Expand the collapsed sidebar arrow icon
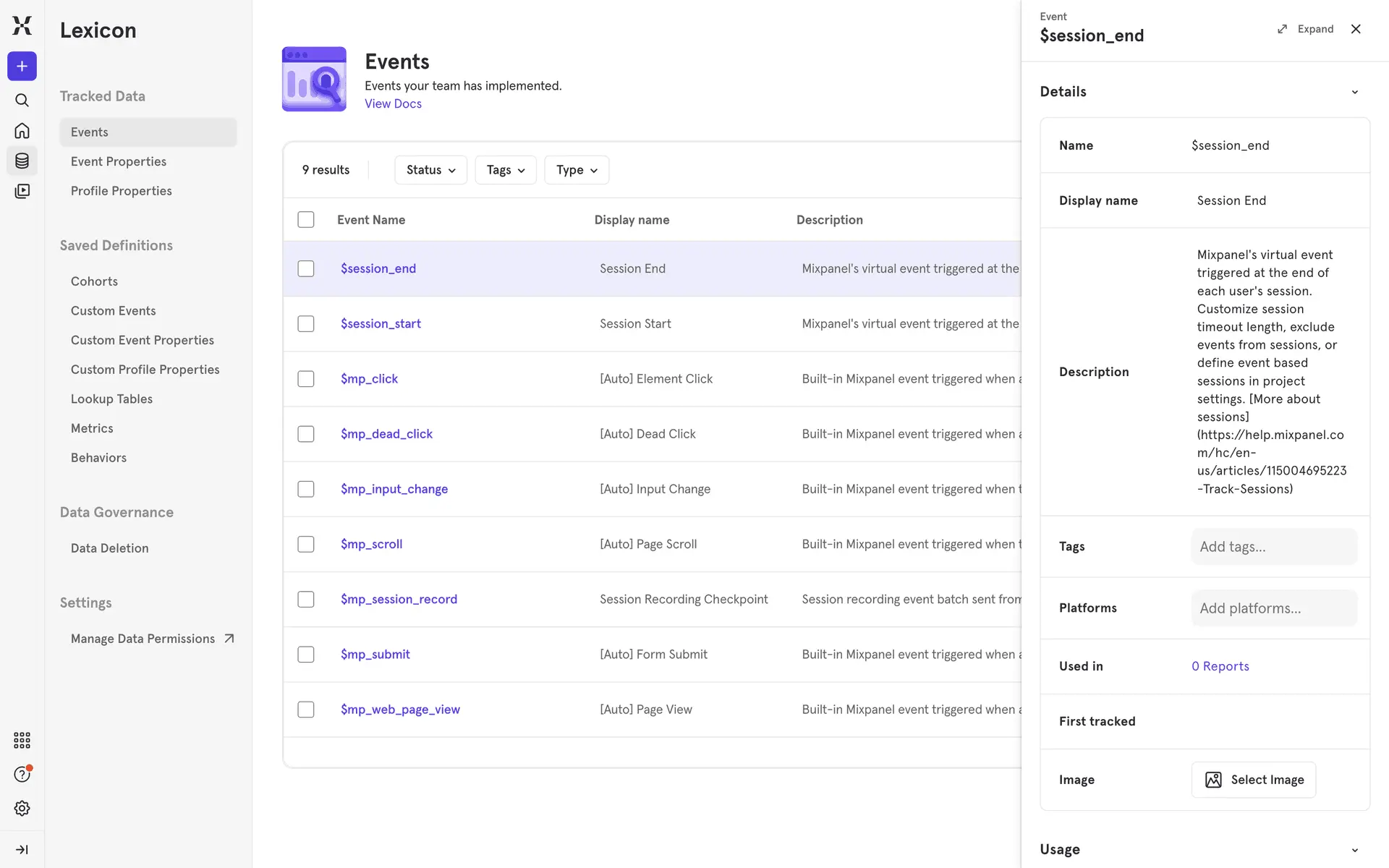 pyautogui.click(x=22, y=849)
